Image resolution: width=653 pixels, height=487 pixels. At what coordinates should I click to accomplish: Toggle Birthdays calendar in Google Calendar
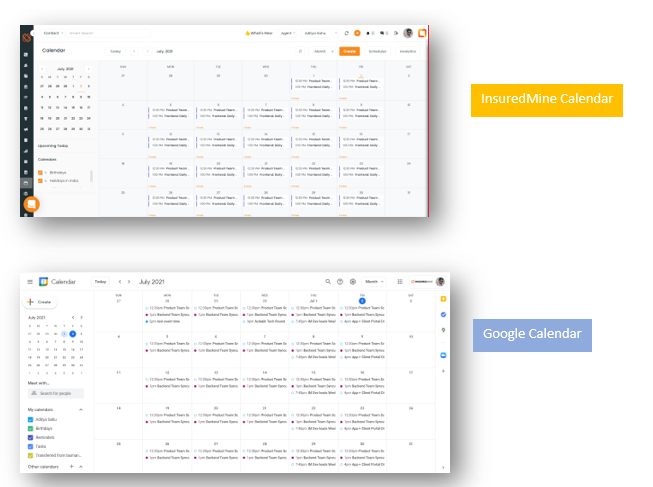30,428
